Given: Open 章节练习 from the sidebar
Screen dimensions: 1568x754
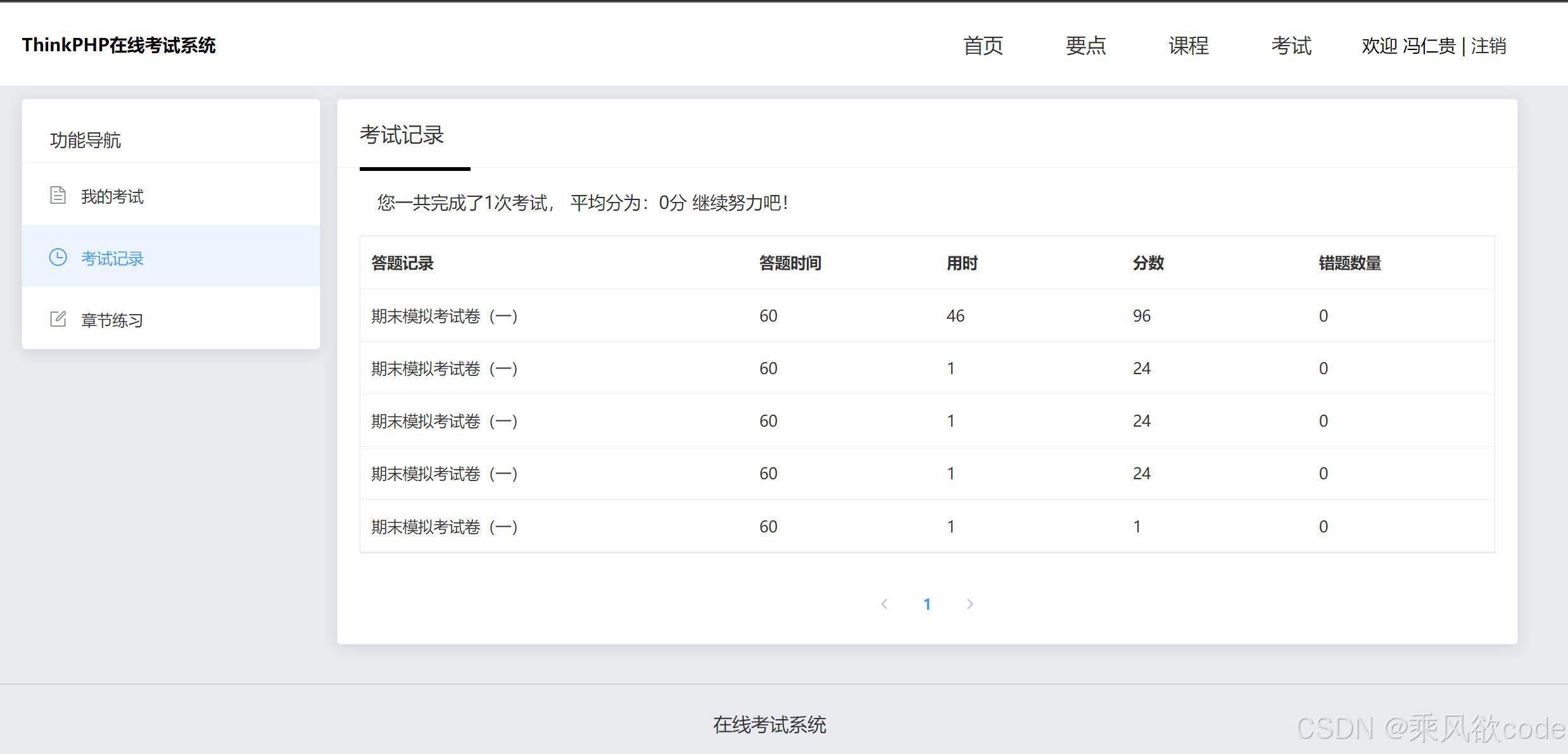Looking at the screenshot, I should 111,320.
